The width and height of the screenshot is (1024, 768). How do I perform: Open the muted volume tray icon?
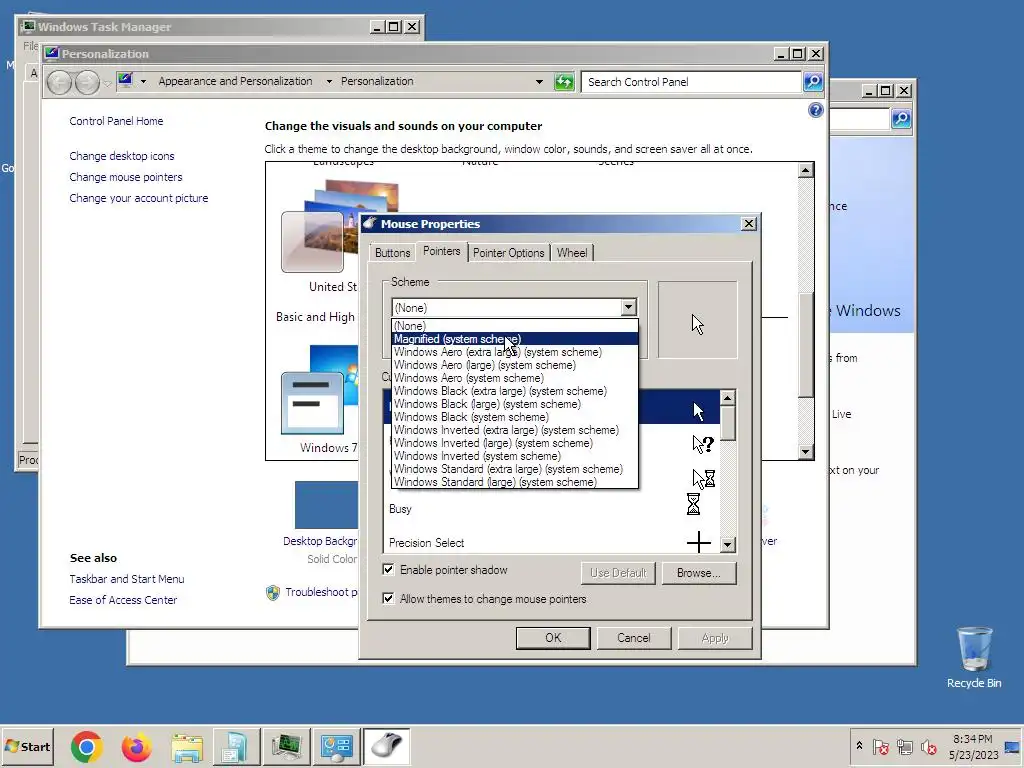point(928,746)
